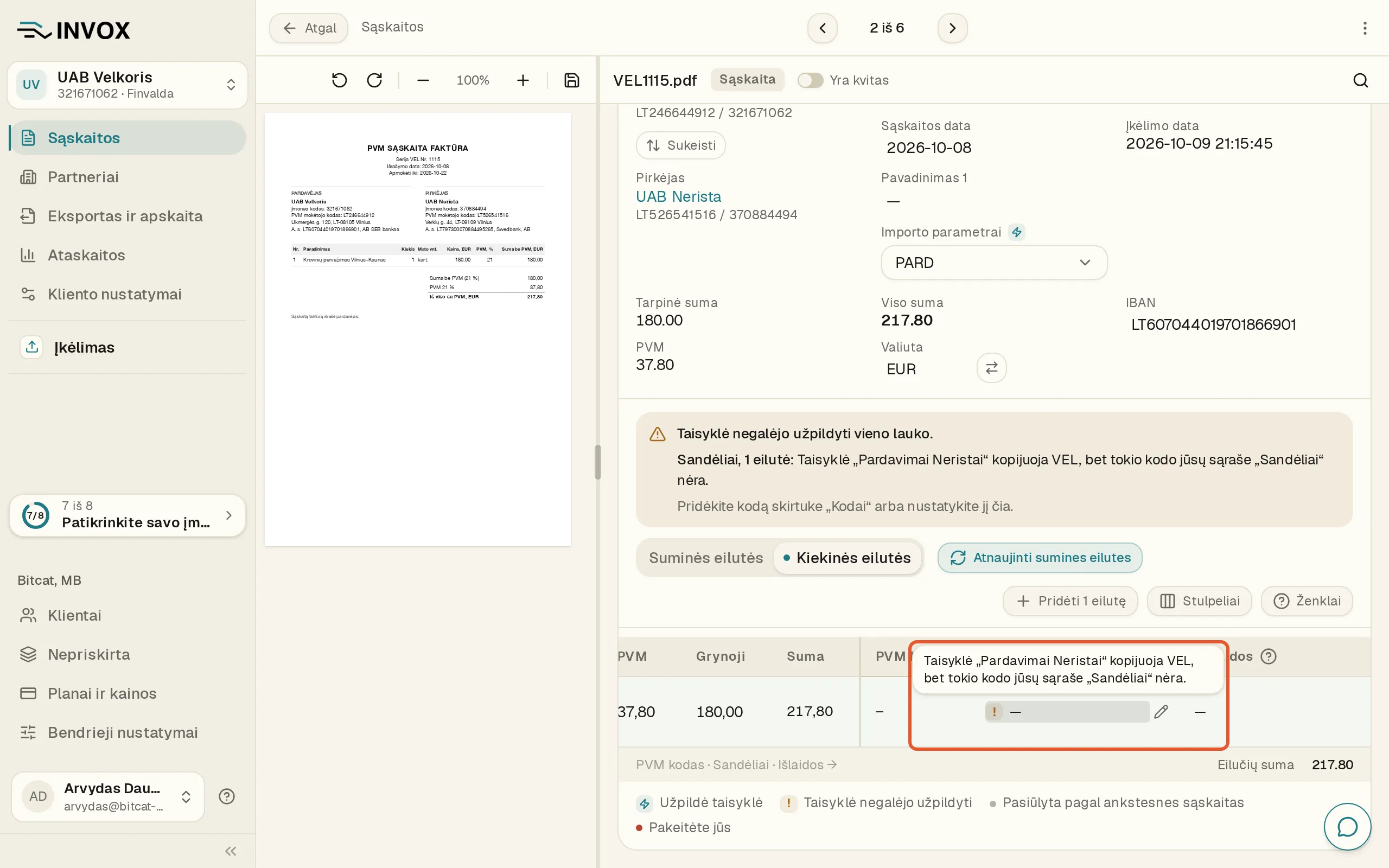Open the Ženklai legend button

point(1307,601)
